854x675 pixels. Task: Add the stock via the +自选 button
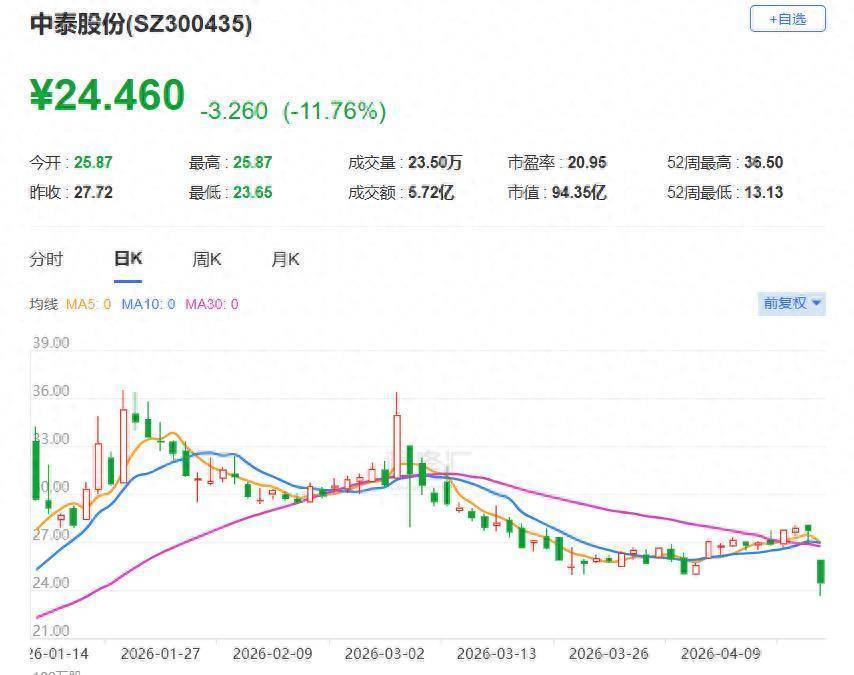coord(787,19)
